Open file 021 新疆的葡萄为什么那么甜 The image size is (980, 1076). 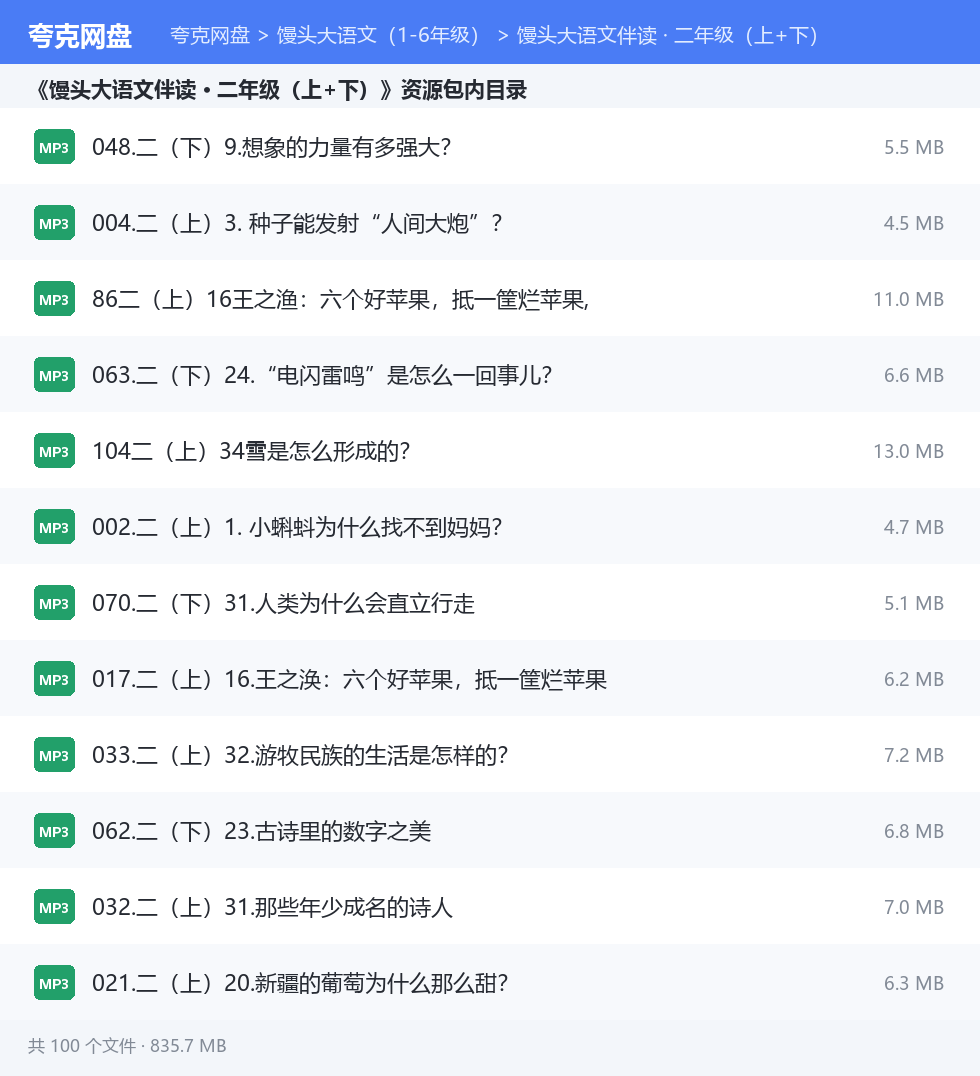pyautogui.click(x=300, y=983)
